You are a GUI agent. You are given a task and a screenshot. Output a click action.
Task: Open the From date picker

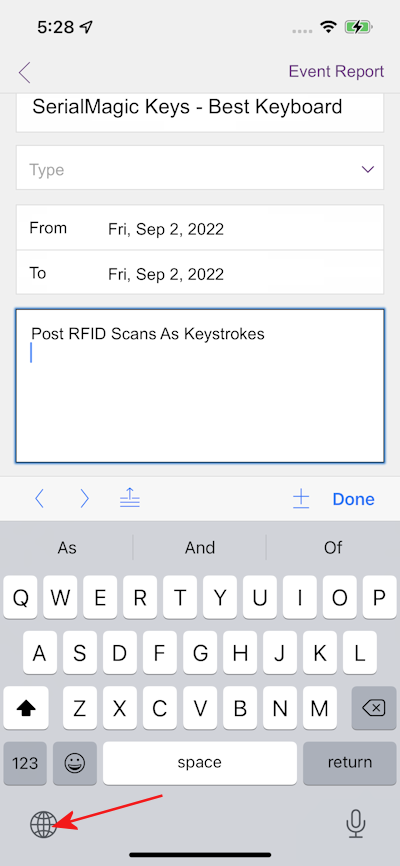point(200,228)
